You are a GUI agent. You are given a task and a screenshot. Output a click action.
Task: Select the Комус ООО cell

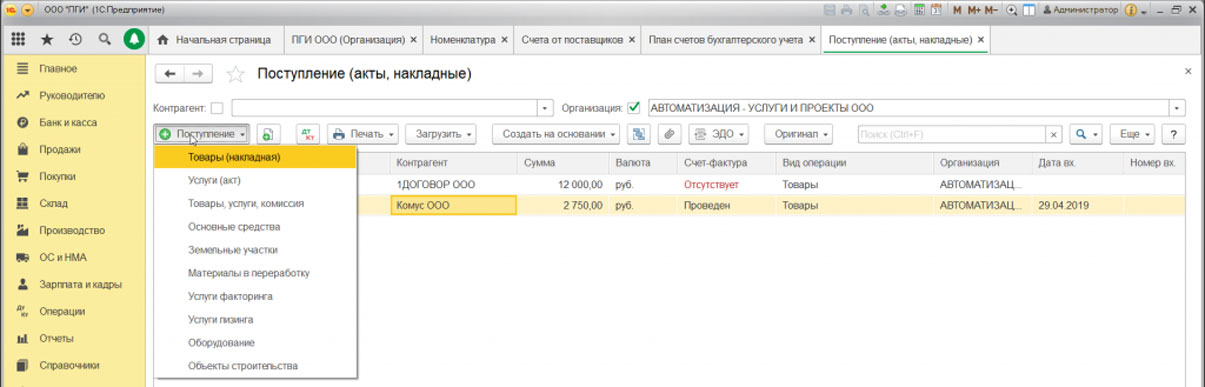(453, 205)
